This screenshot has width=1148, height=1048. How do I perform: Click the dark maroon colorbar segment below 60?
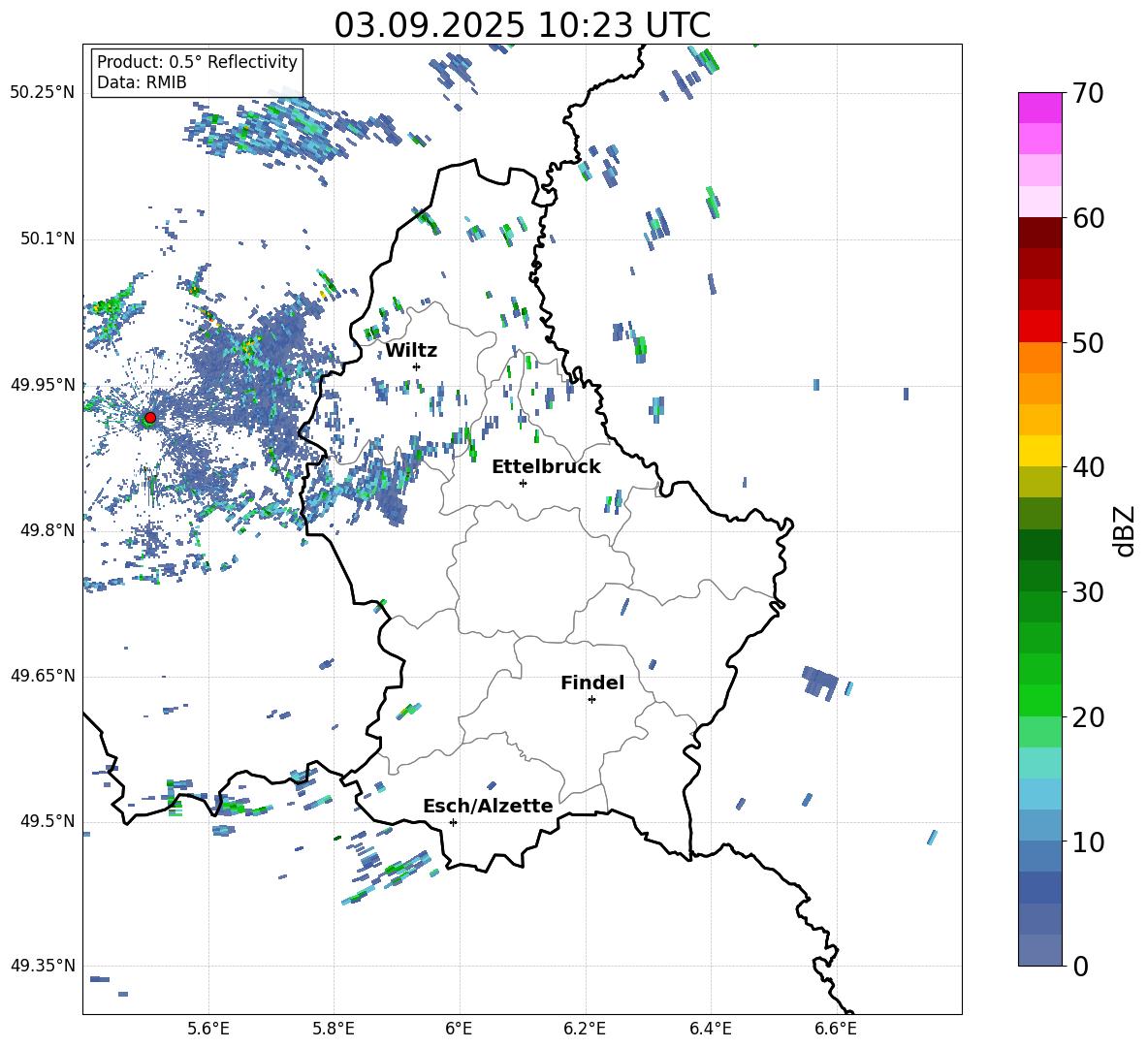[x=1040, y=233]
